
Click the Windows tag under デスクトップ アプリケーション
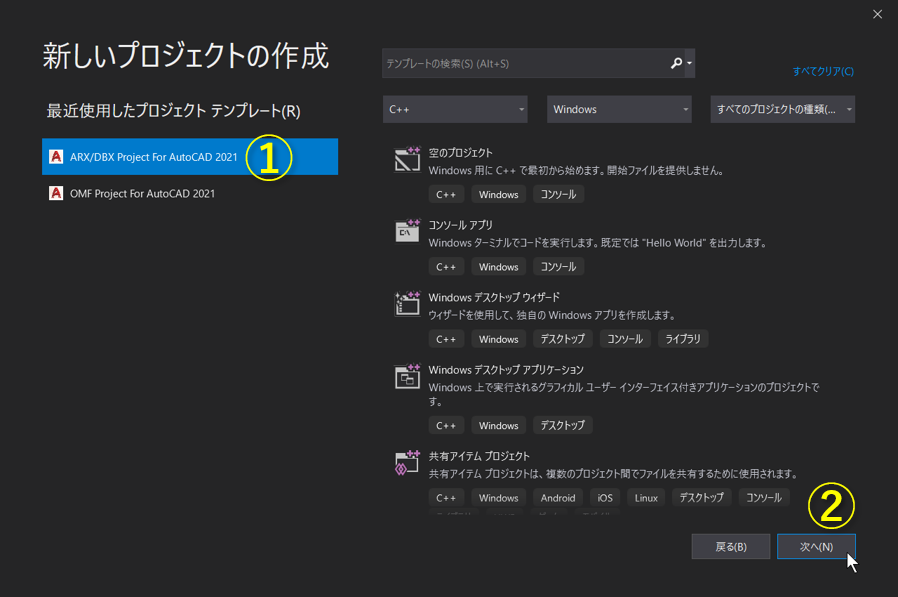coord(498,425)
